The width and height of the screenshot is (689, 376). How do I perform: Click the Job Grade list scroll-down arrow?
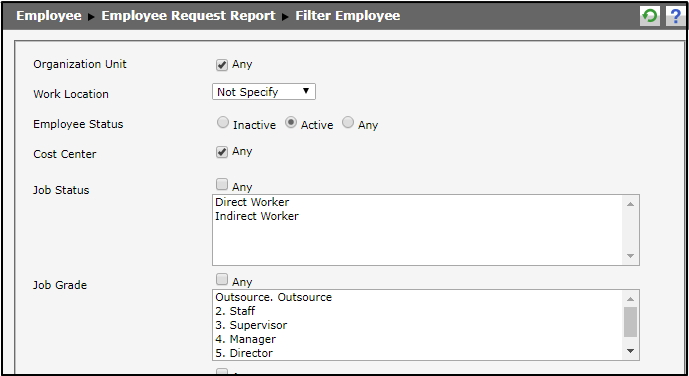(631, 351)
